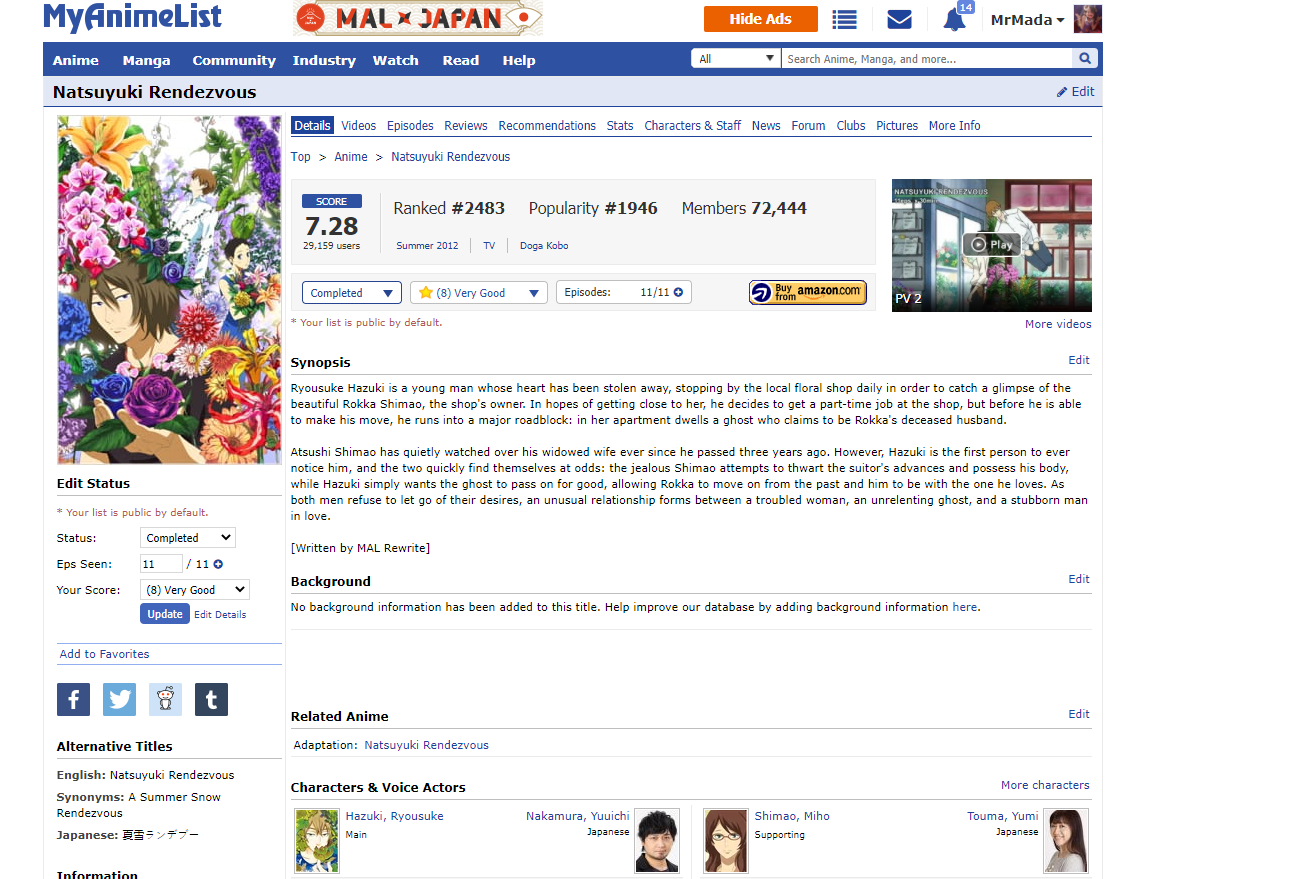Click Add to Favorites
Screen dimensions: 1311x879
pyautogui.click(x=105, y=654)
